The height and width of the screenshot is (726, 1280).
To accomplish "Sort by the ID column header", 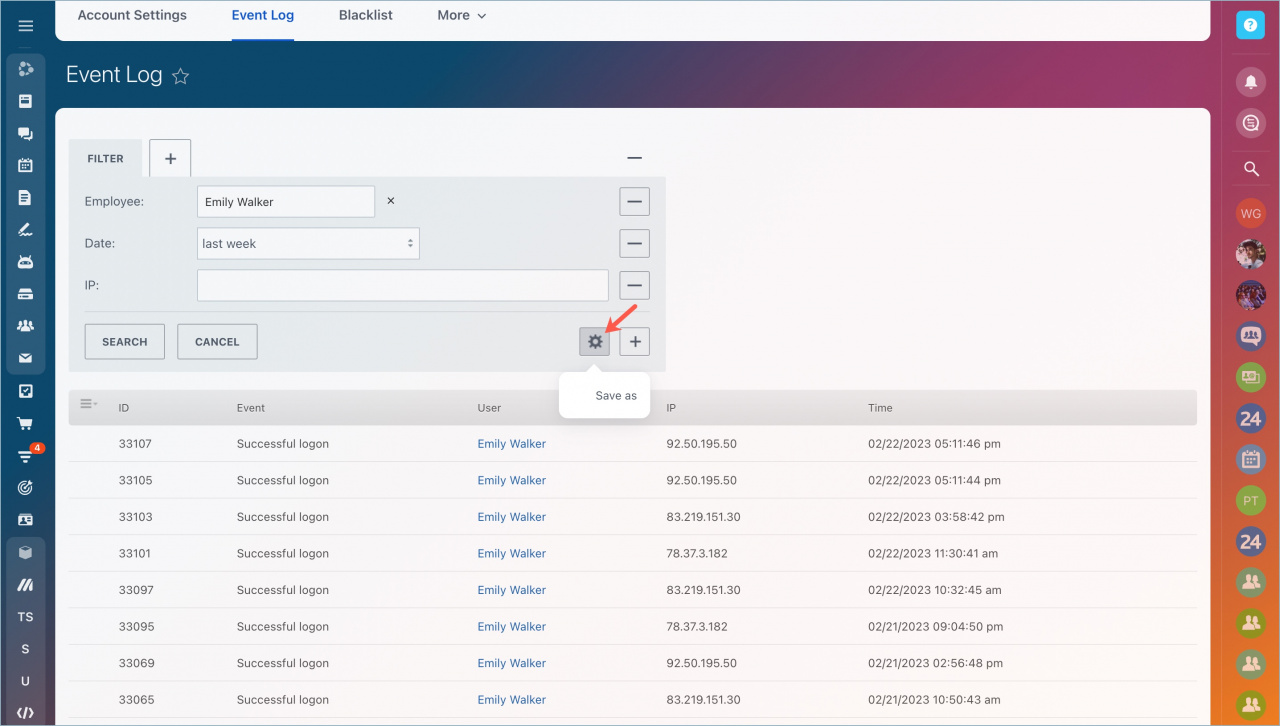I will [x=124, y=408].
